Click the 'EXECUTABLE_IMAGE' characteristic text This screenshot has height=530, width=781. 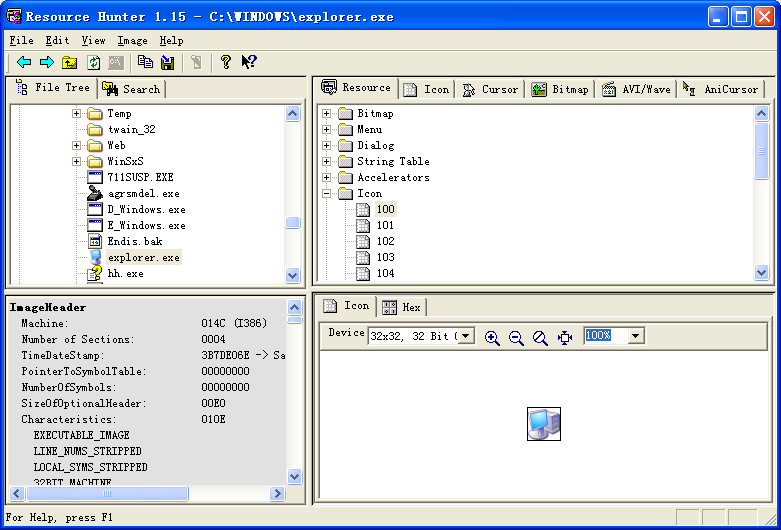click(x=82, y=435)
